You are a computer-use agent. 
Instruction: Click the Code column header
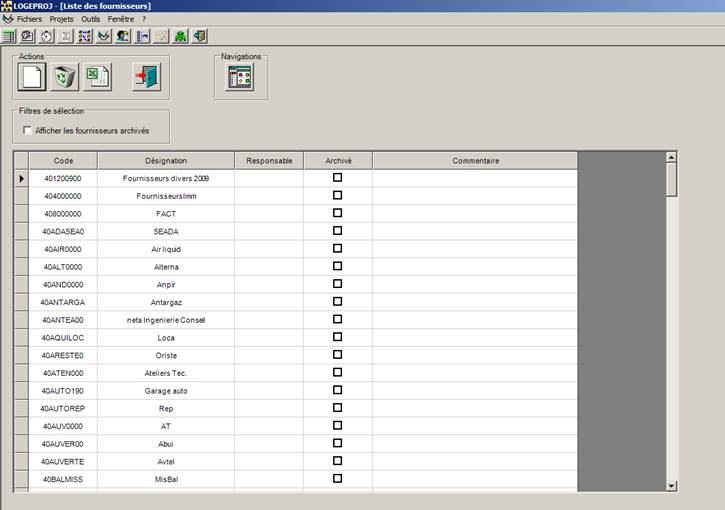(63, 161)
